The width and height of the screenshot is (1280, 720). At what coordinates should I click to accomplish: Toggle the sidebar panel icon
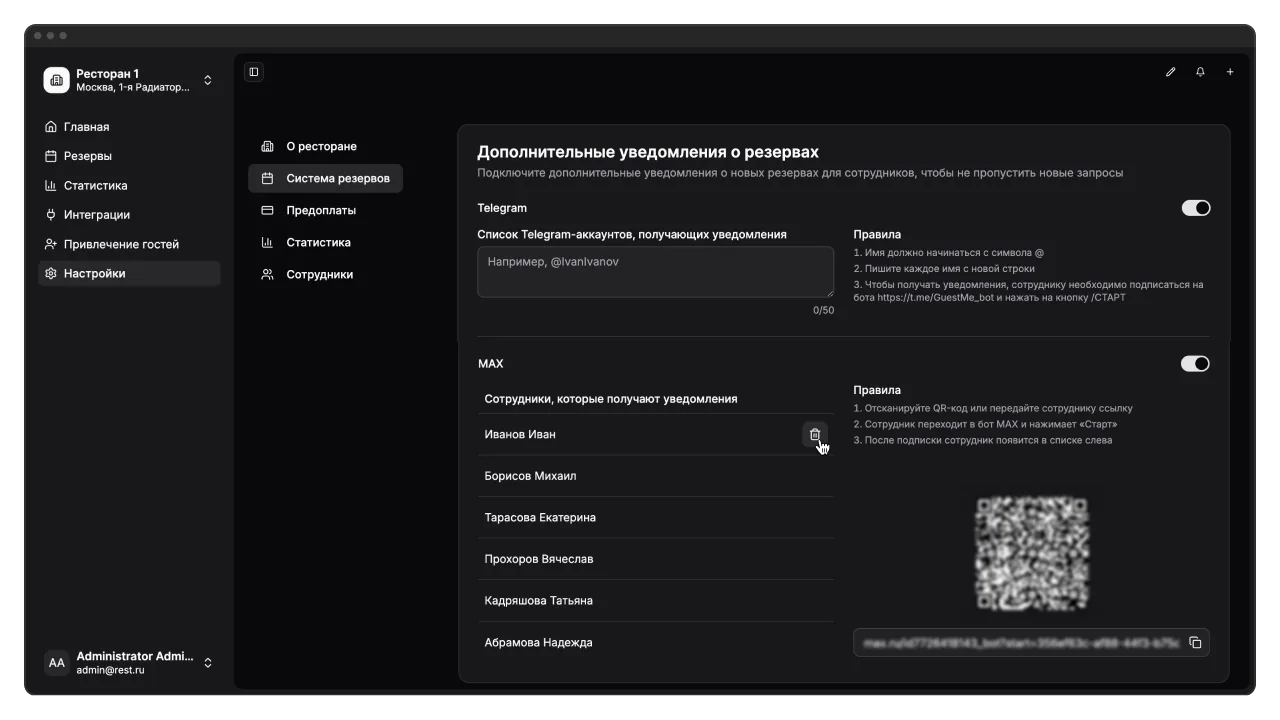[x=254, y=72]
